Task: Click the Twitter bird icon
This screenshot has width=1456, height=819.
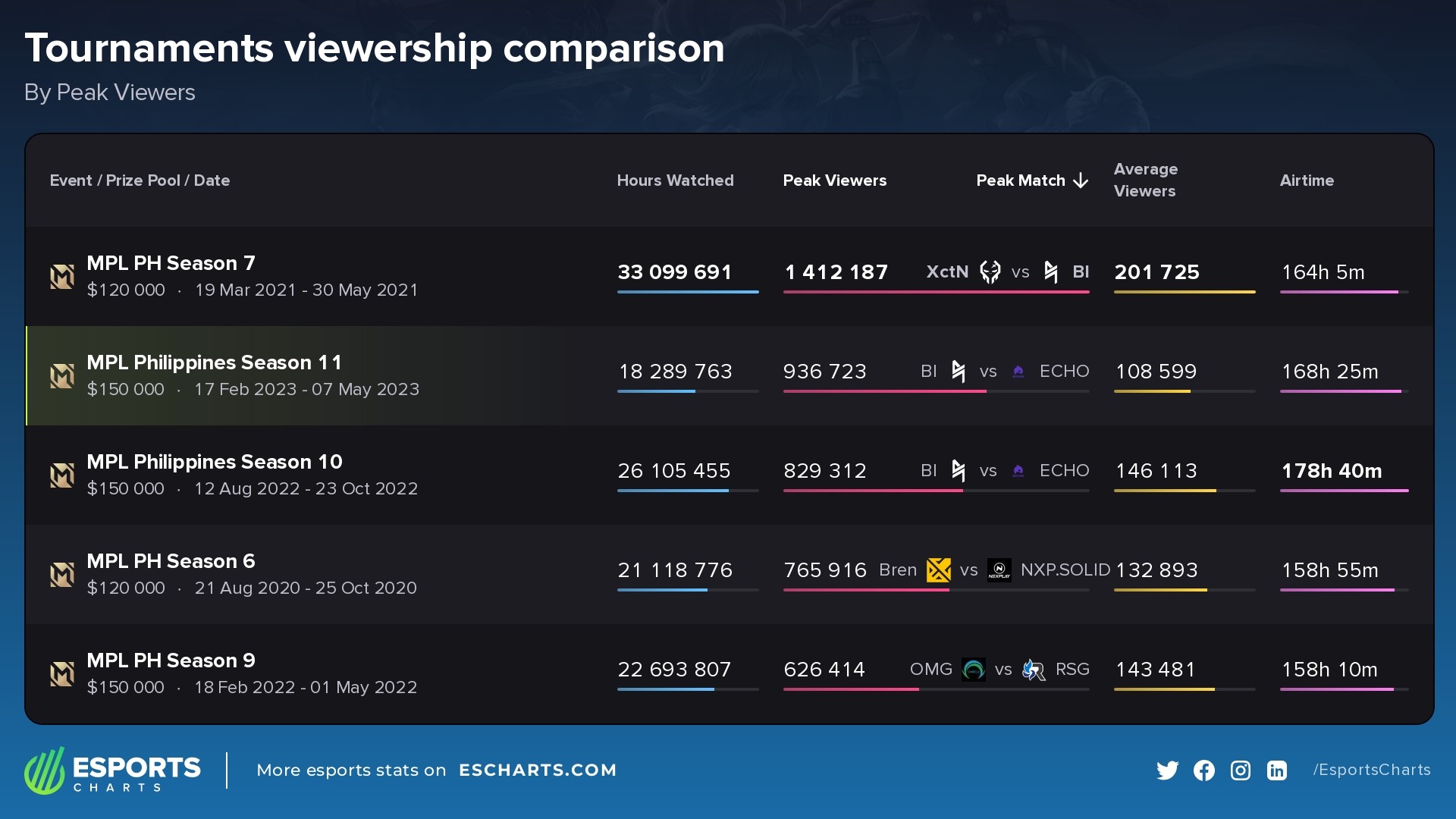Action: (1167, 770)
